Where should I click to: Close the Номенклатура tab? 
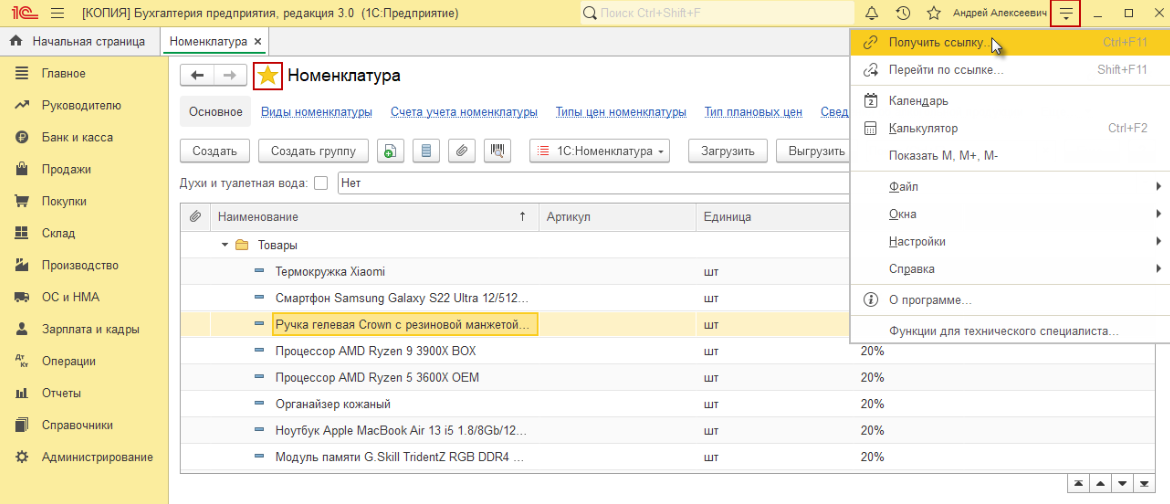(x=258, y=42)
